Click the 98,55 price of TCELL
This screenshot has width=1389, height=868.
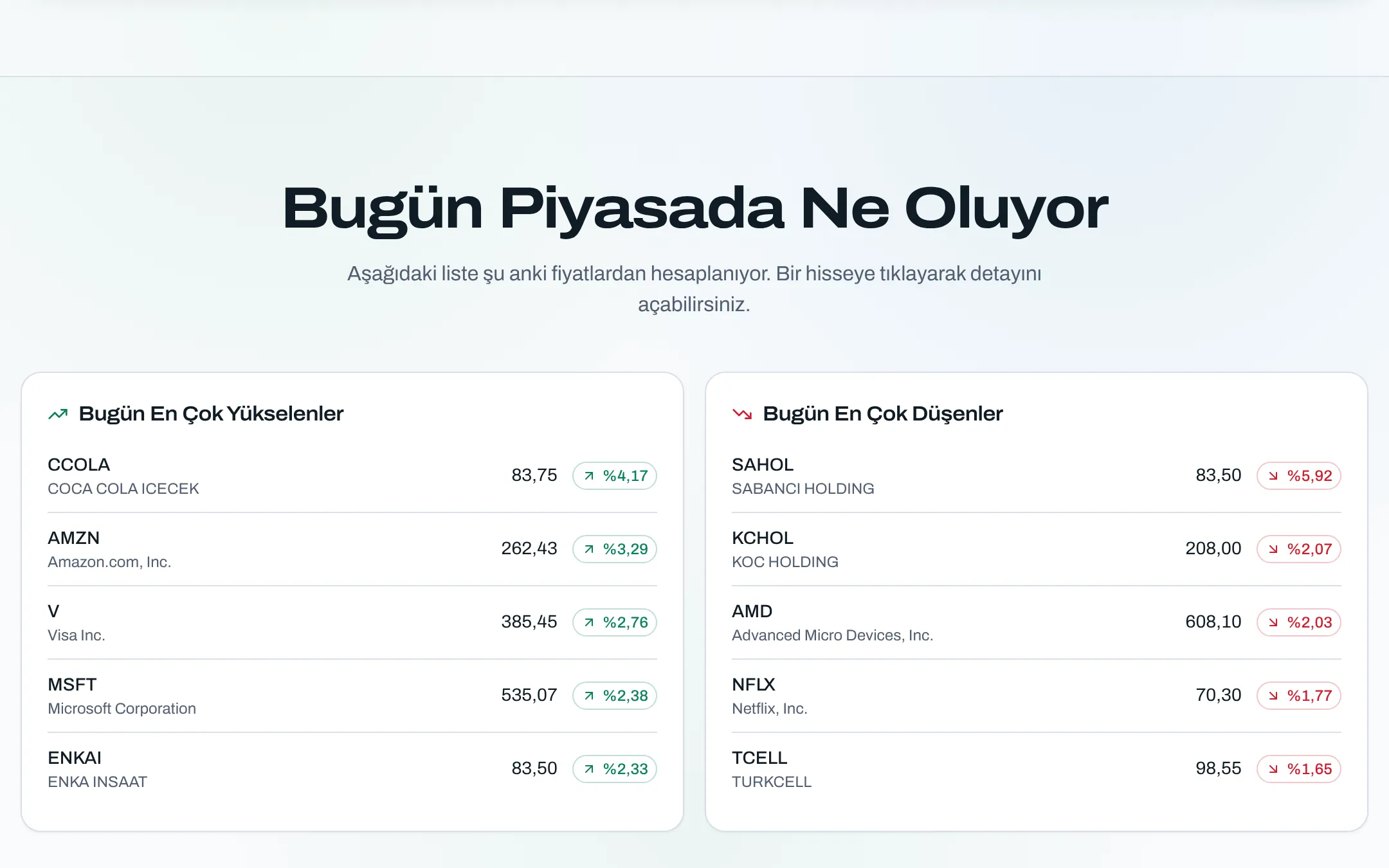point(1219,768)
